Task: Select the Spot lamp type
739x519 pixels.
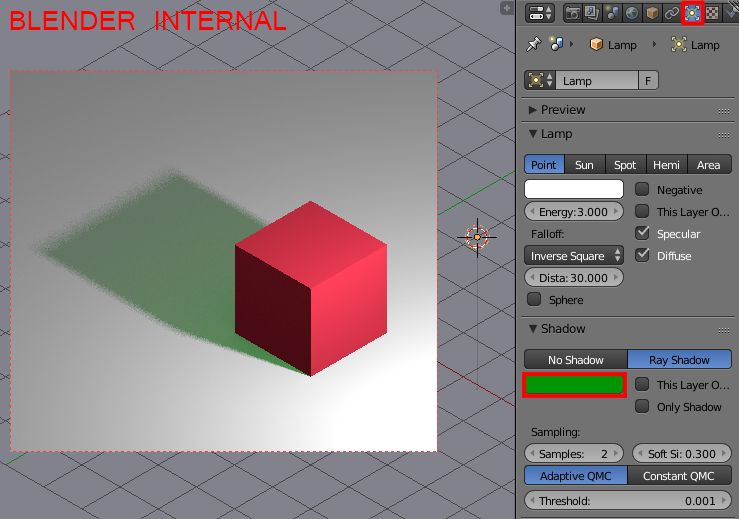Action: pyautogui.click(x=625, y=165)
